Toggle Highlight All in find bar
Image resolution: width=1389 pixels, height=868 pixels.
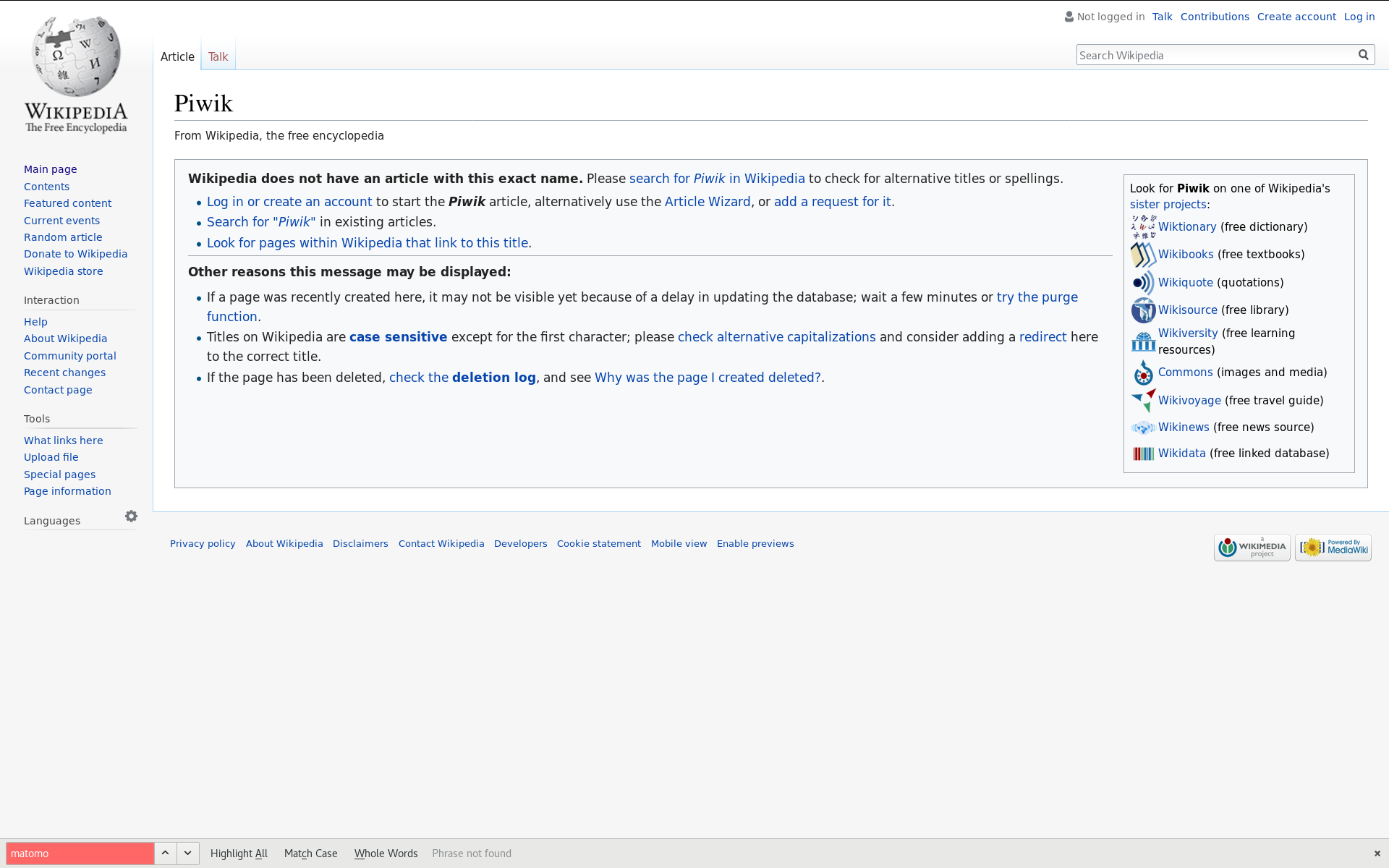click(x=239, y=854)
